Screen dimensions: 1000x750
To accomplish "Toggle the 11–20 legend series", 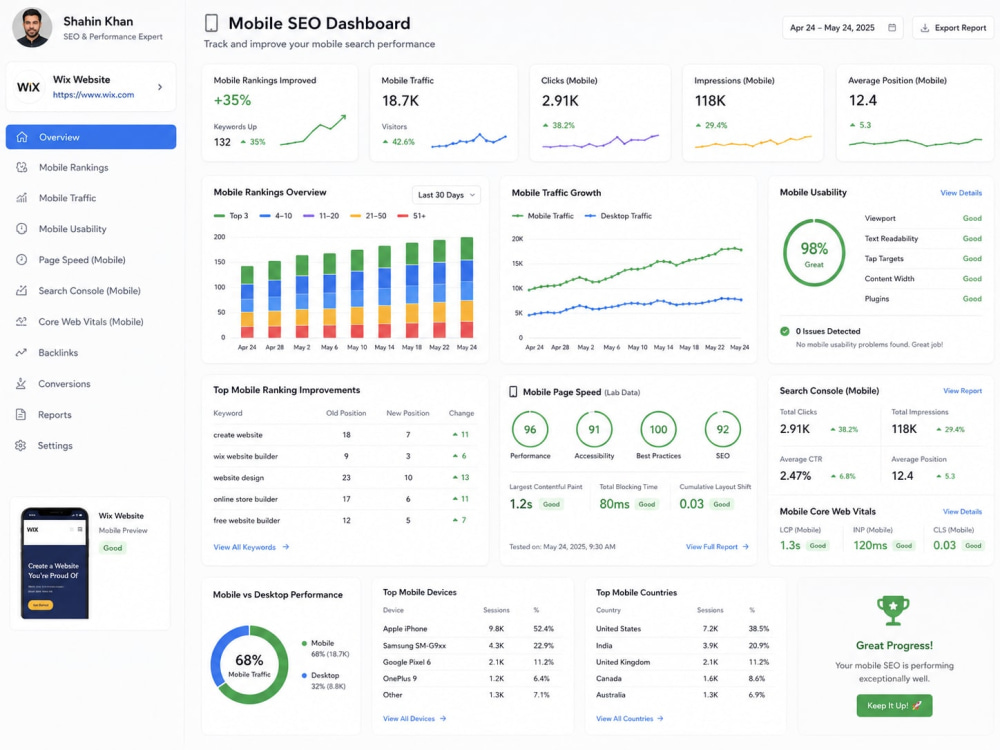I will click(x=321, y=216).
